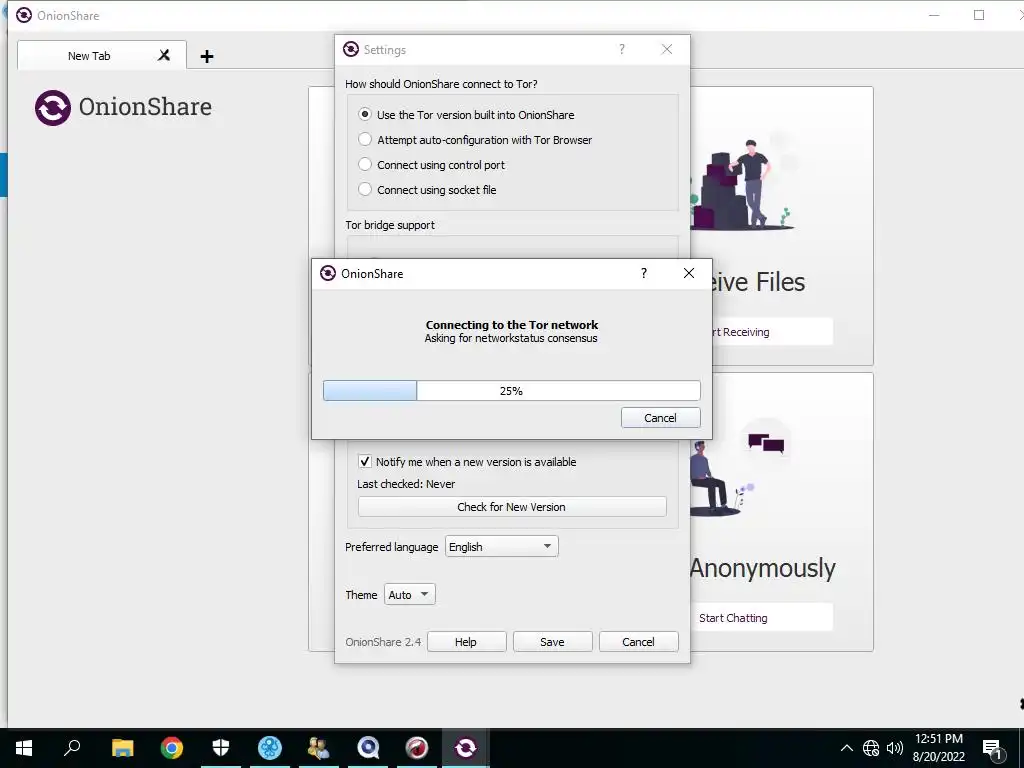Open File Explorer from taskbar
The width and height of the screenshot is (1024, 768).
[x=122, y=748]
